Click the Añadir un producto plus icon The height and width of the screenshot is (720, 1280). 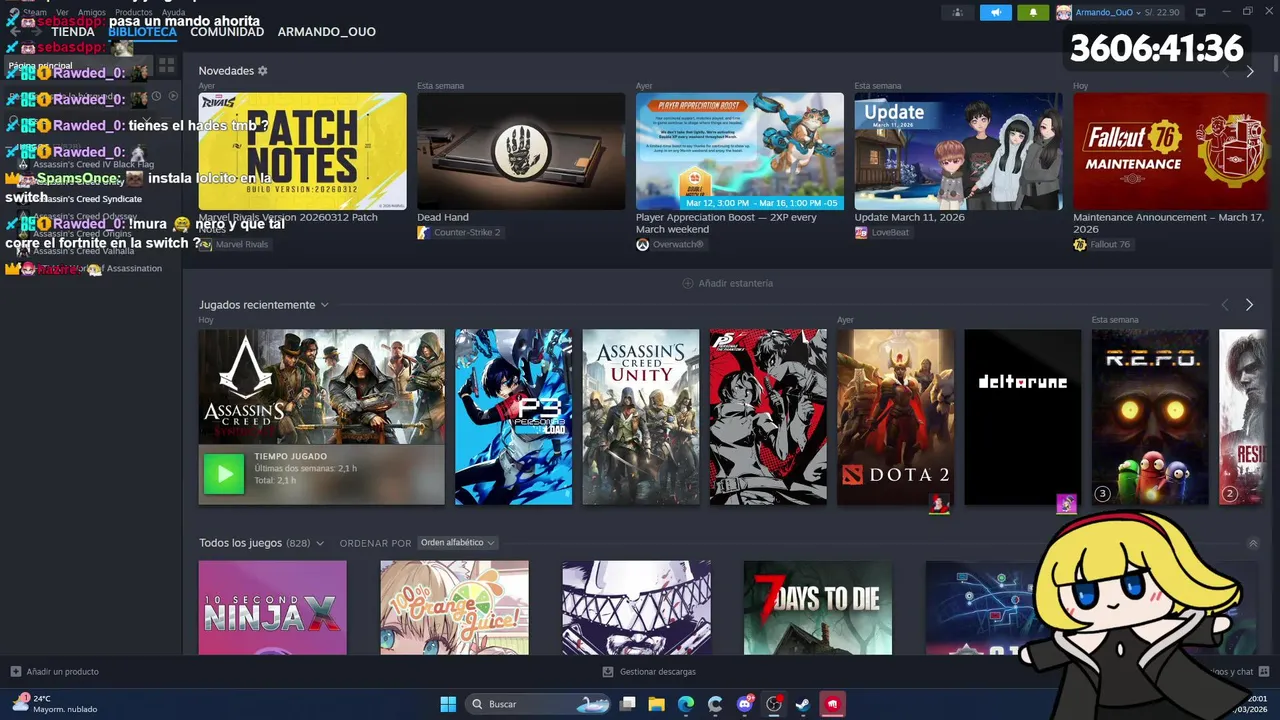tap(16, 671)
